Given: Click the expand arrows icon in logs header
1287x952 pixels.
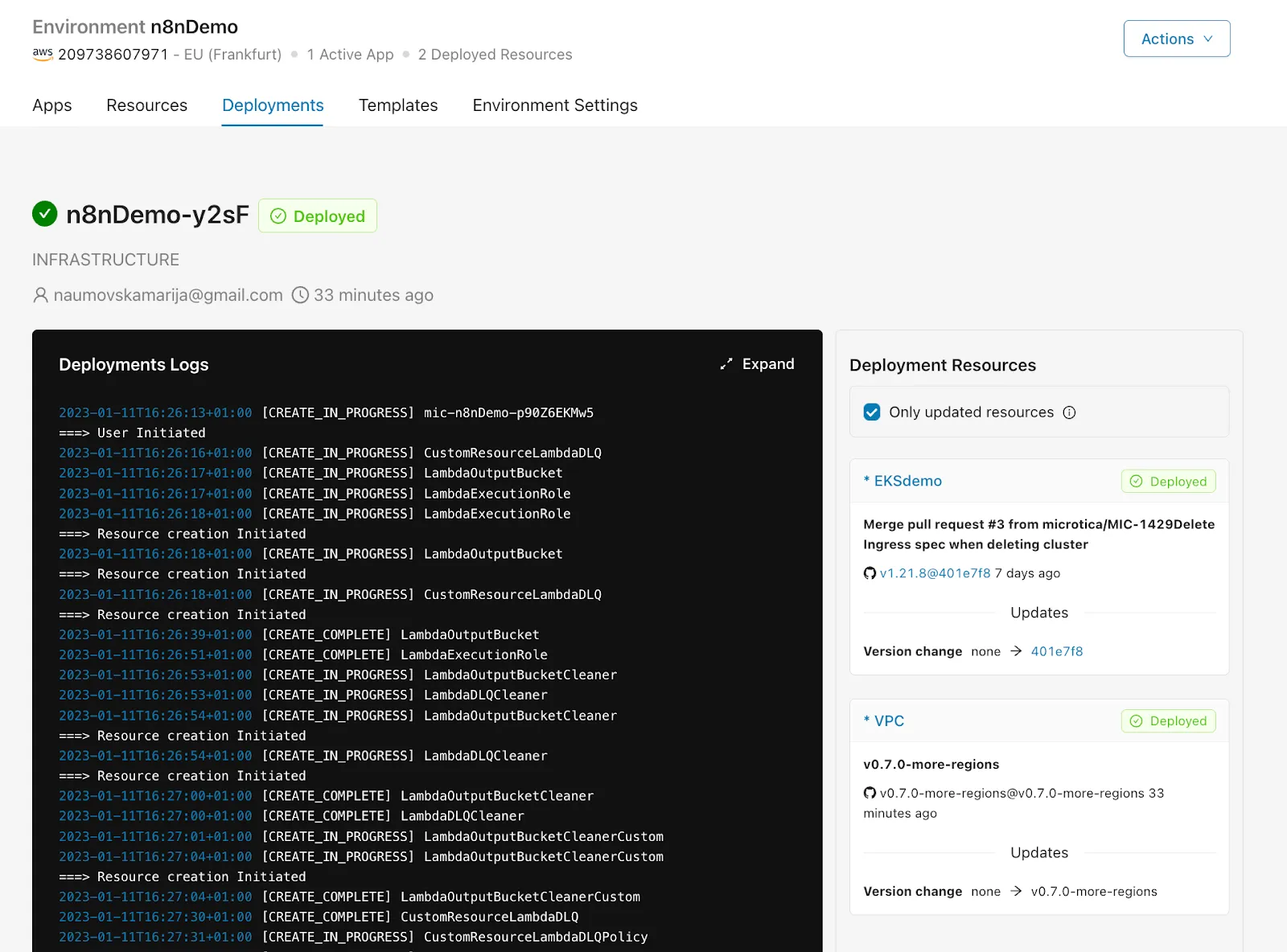Looking at the screenshot, I should click(x=726, y=364).
